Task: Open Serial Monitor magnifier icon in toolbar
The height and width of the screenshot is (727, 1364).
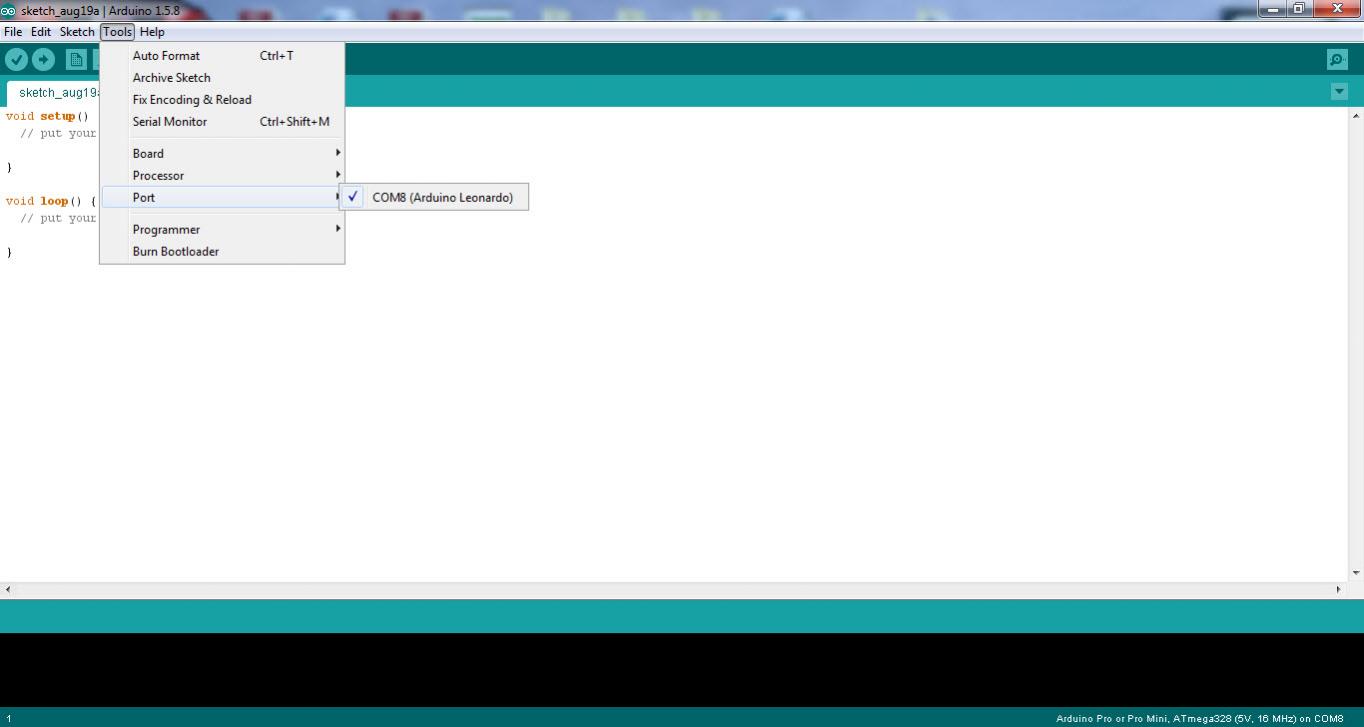Action: (x=1337, y=60)
